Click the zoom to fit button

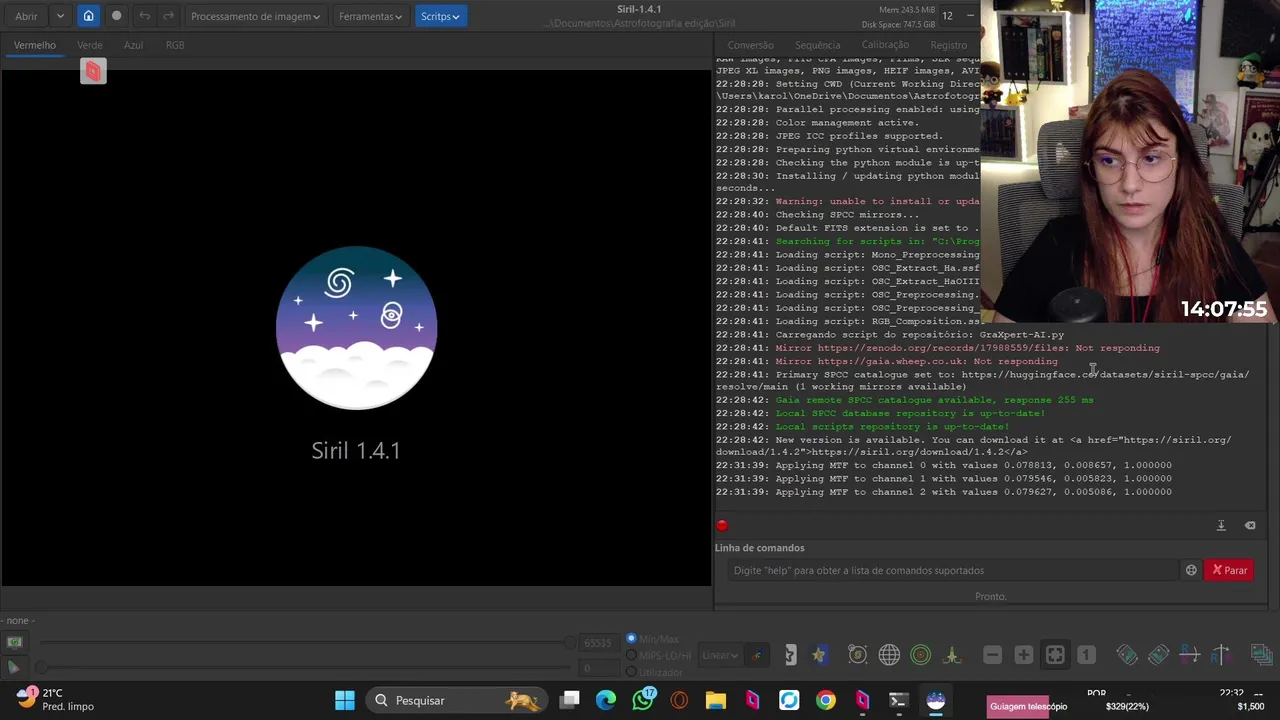pyautogui.click(x=1055, y=655)
